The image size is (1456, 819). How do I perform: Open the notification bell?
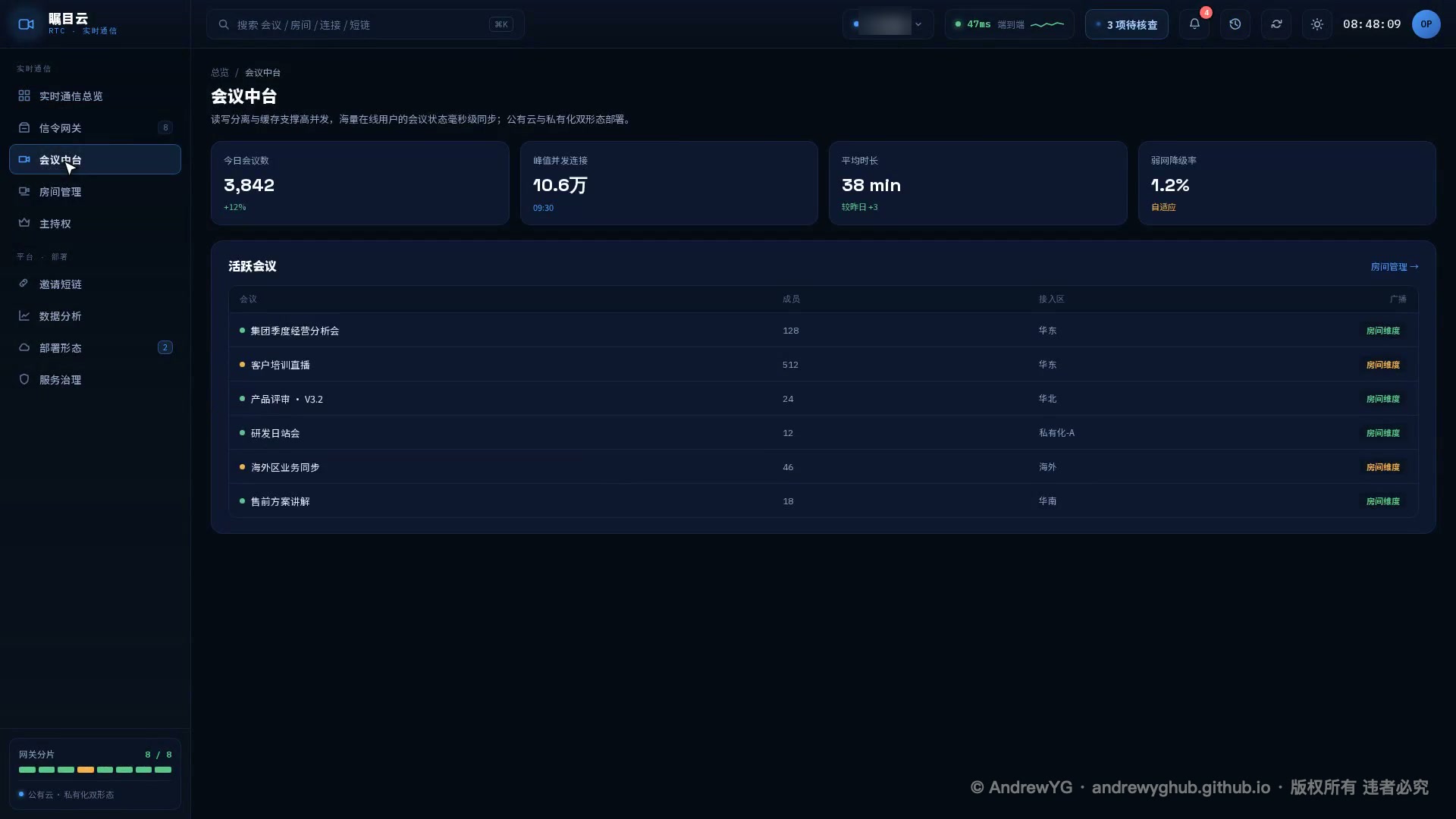(x=1194, y=24)
